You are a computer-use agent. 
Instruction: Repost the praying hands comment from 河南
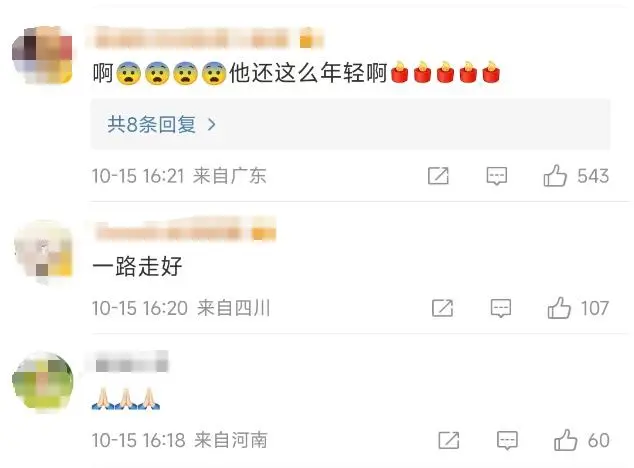click(x=449, y=440)
